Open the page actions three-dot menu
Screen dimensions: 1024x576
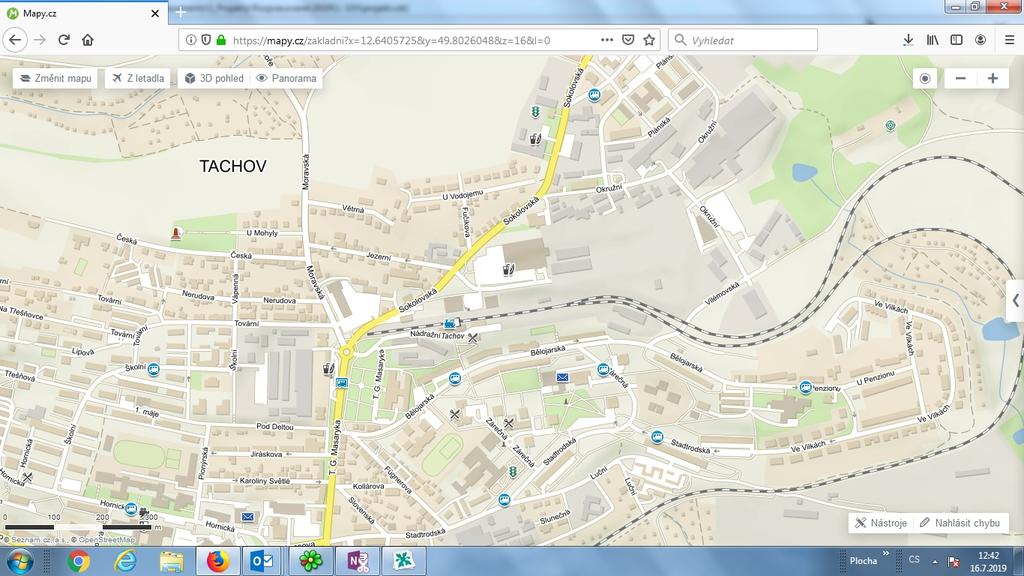[x=607, y=40]
